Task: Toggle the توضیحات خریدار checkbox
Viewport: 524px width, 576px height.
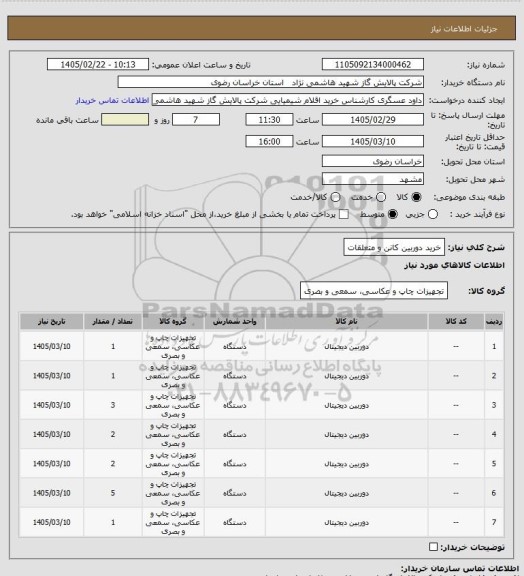Action: (433, 547)
